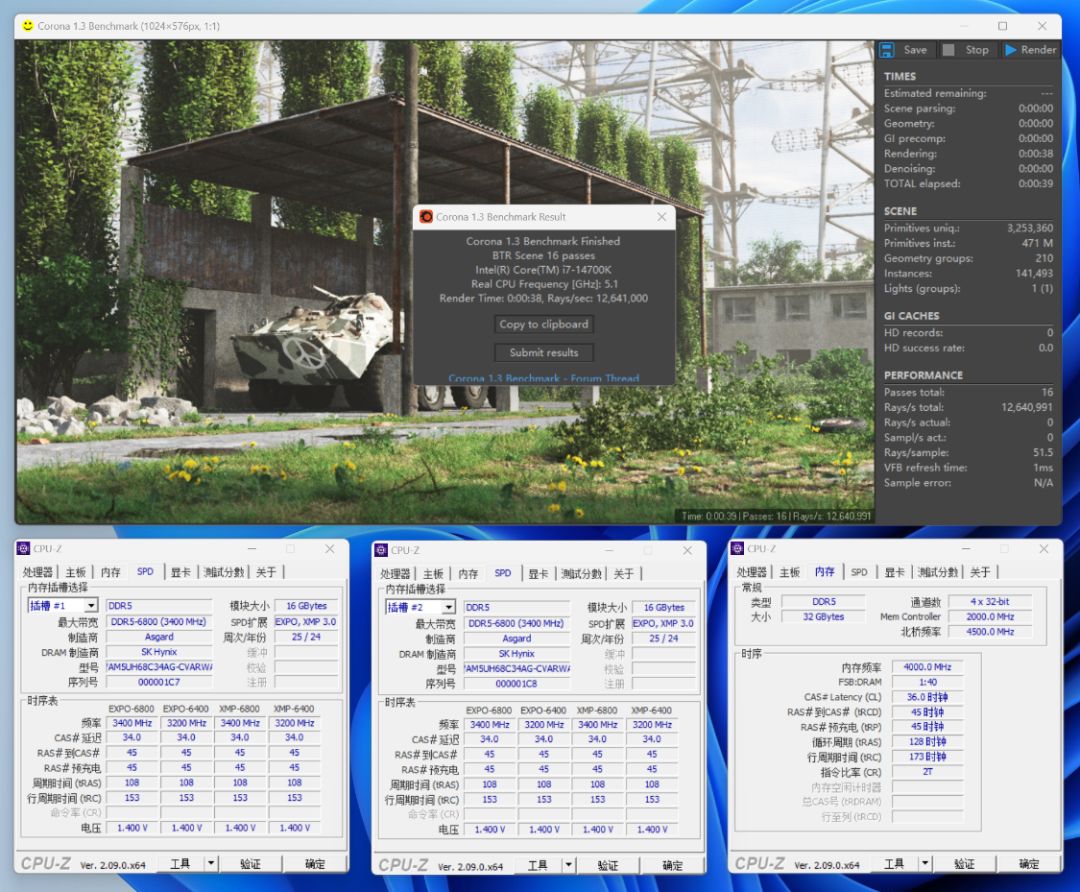The height and width of the screenshot is (892, 1080).
Task: Close the CPU-Z slot #2 window
Action: click(x=687, y=550)
